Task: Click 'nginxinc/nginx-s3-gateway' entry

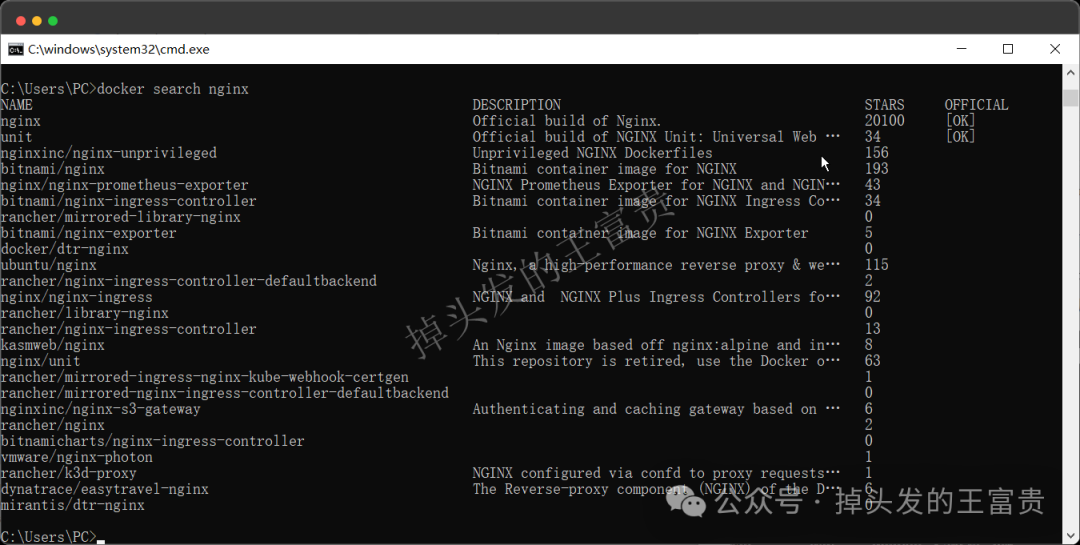Action: 101,409
